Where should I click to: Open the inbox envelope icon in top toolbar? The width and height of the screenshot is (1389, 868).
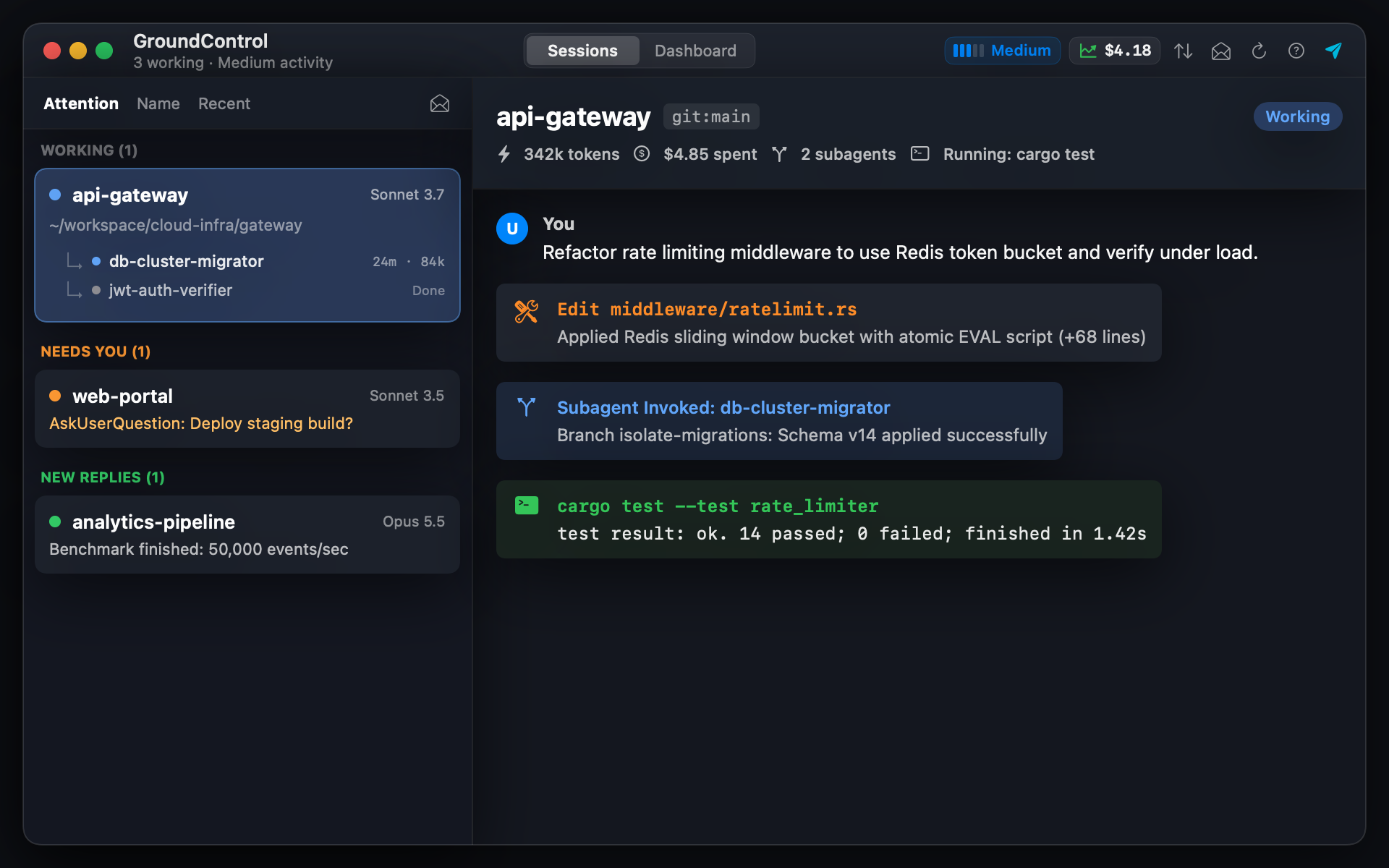(1221, 51)
